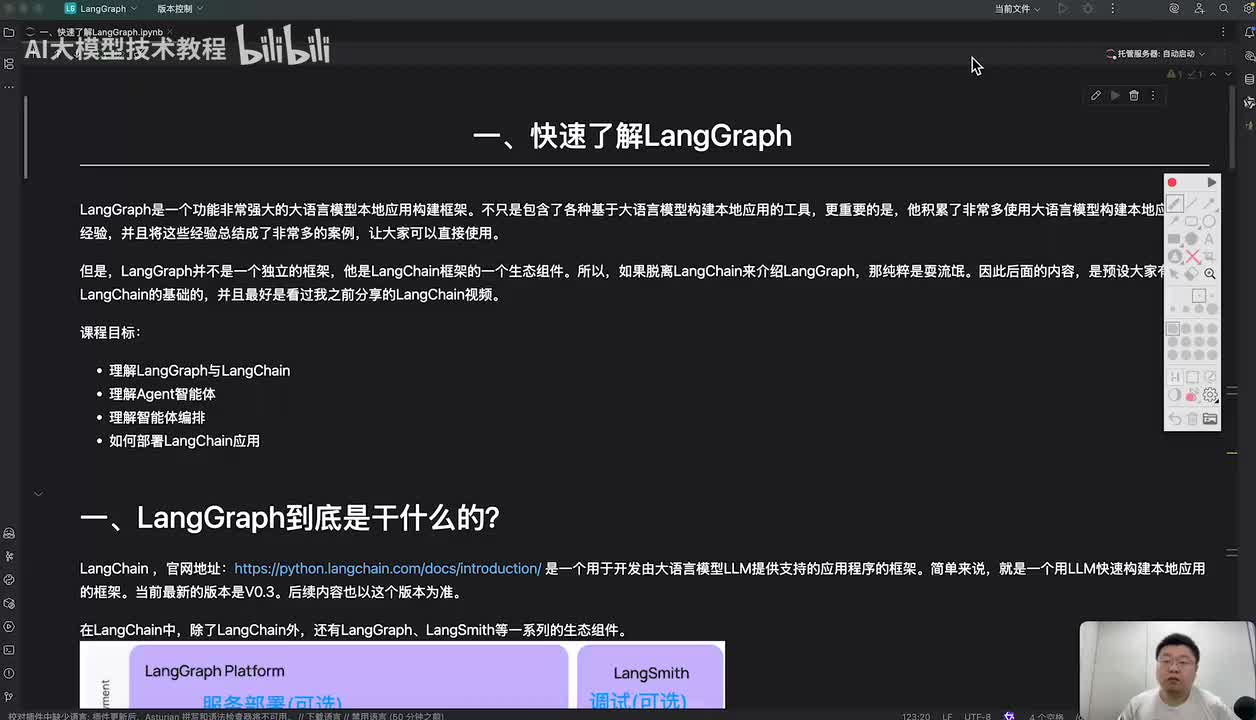Screen dimensions: 1256x720
Task: Open the python.langchain.com docs introduction link
Action: (x=388, y=568)
